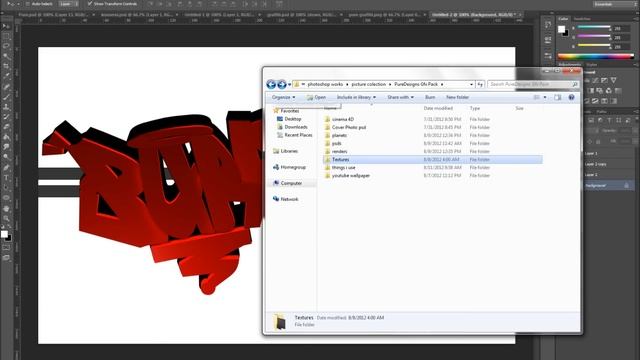Viewport: 640px width, 360px height.
Task: Select the Crop tool
Action: tap(6, 66)
